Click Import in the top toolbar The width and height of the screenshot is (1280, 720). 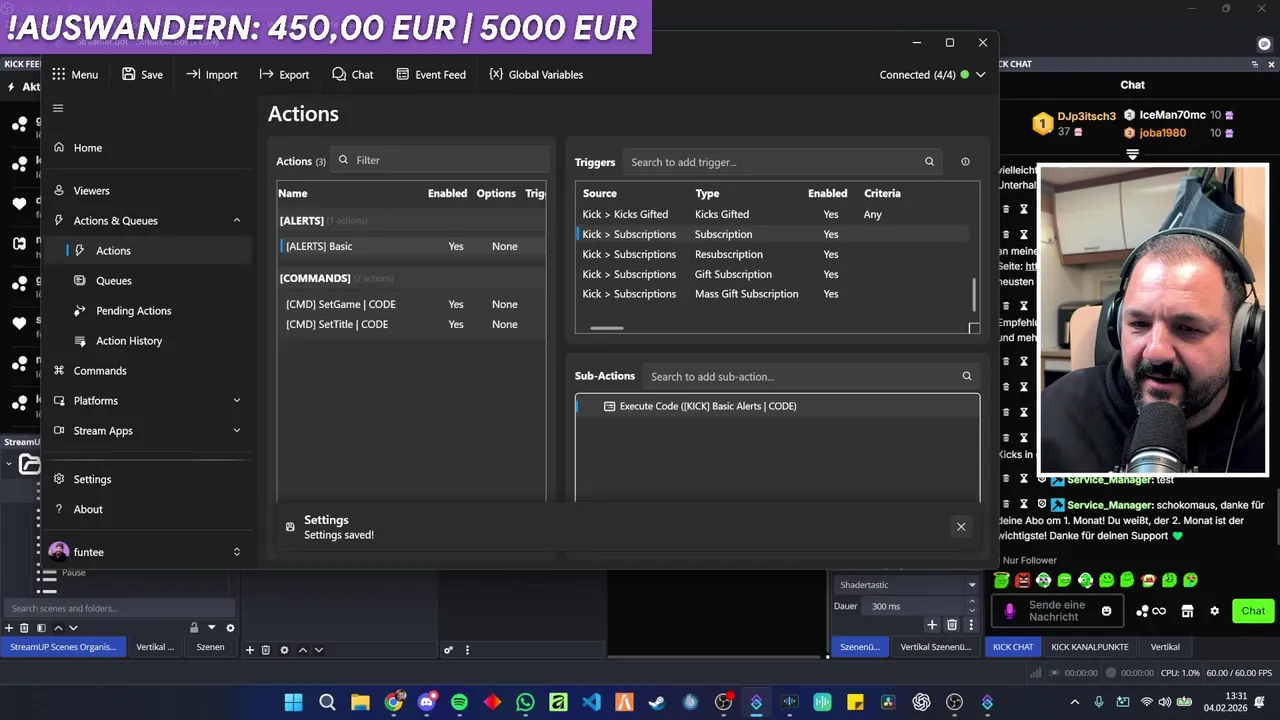pos(211,74)
